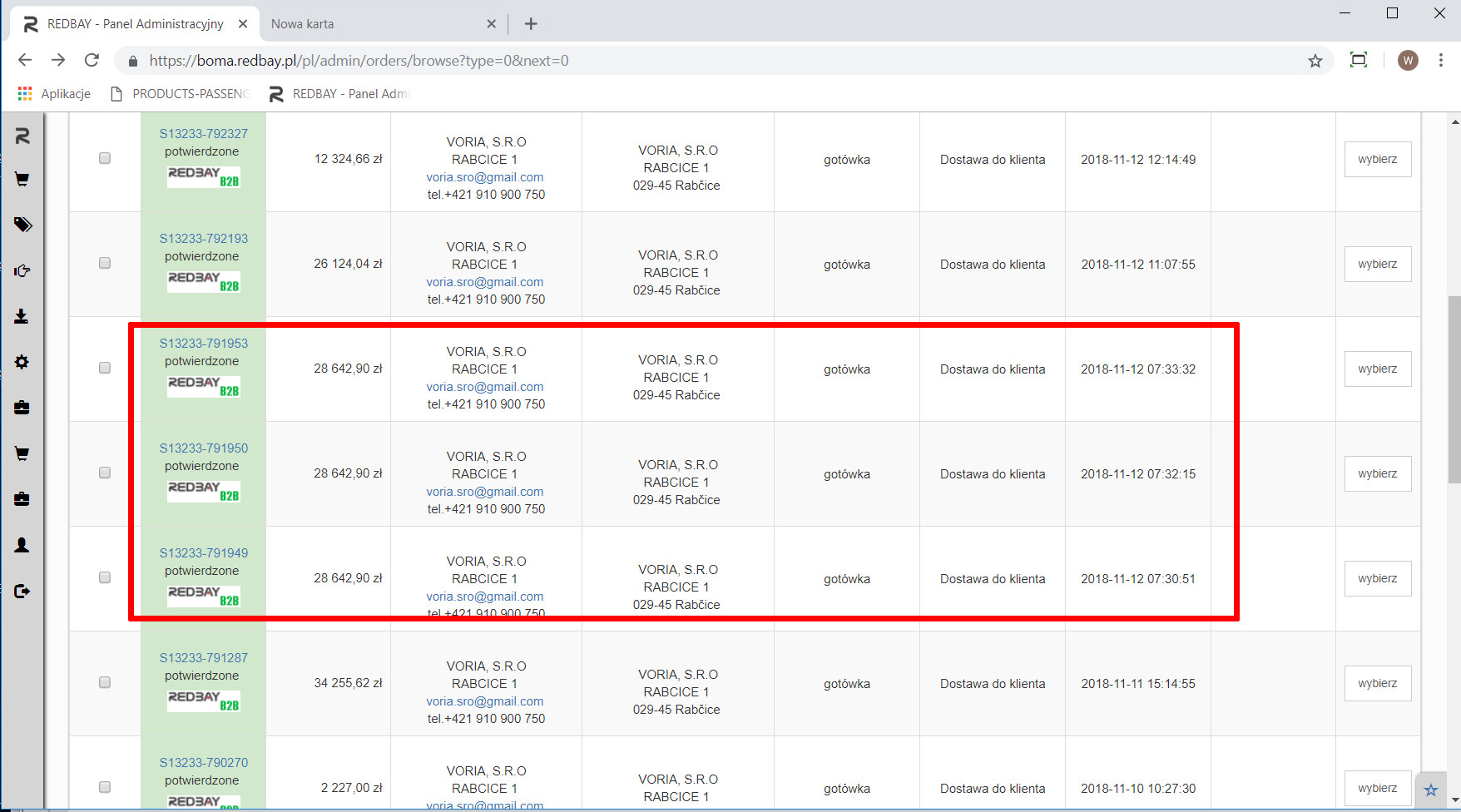This screenshot has width=1461, height=812.
Task: Click the Redbay logo in sidebar
Action: [22, 136]
